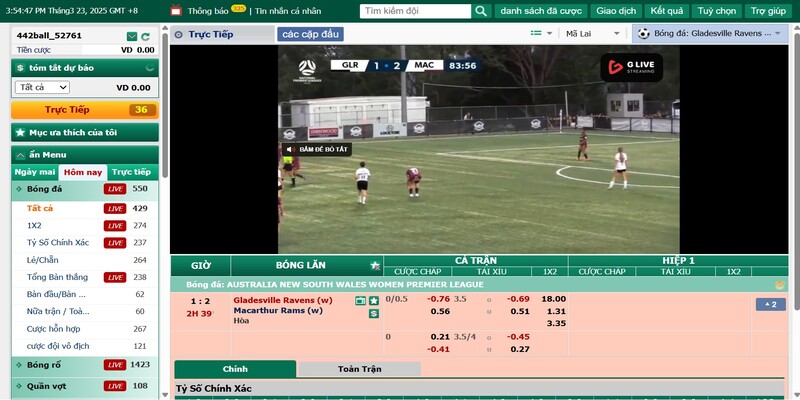
Task: Refresh the account balance icon
Action: [146, 36]
